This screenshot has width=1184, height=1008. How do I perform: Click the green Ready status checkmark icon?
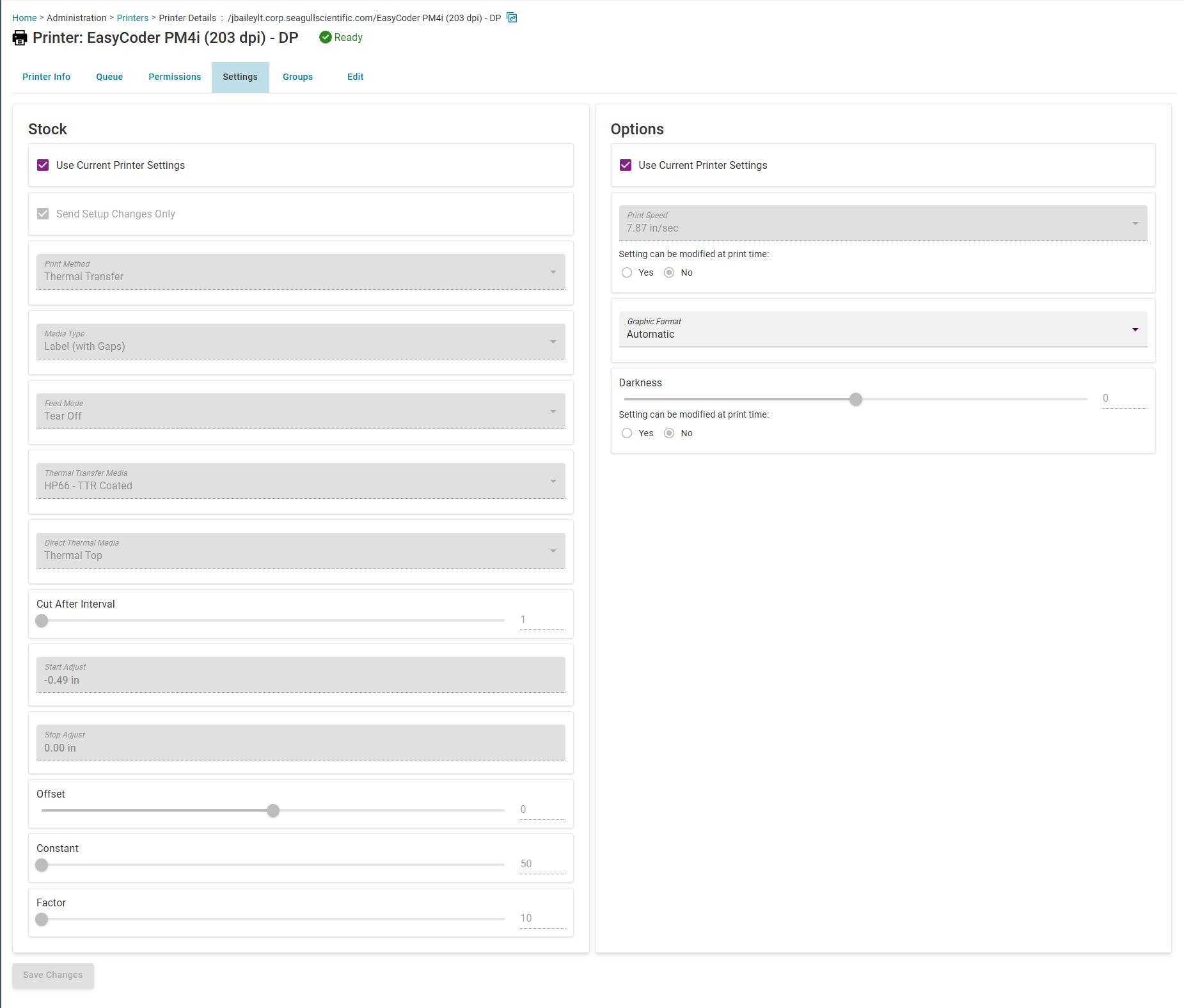[x=326, y=37]
